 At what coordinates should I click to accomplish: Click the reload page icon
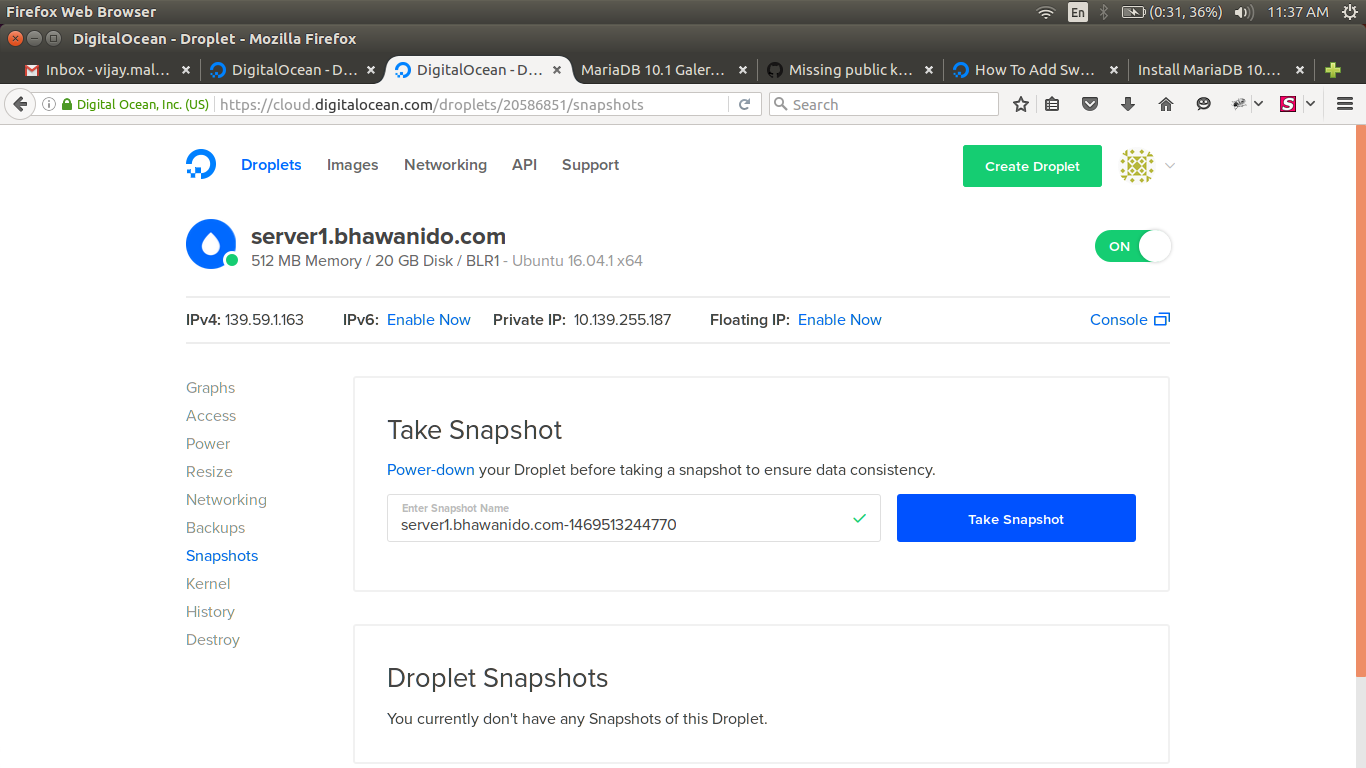point(744,104)
